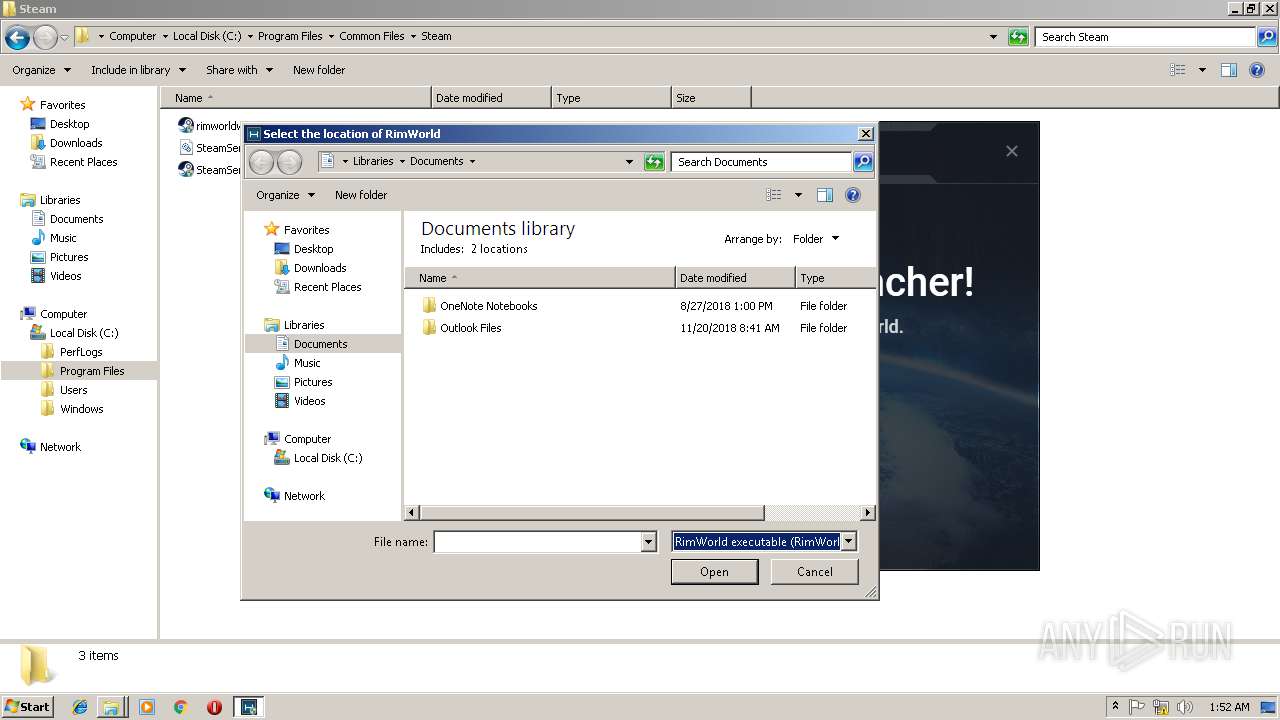Change view icon in the file dialog
The width and height of the screenshot is (1280, 720).
click(x=774, y=195)
